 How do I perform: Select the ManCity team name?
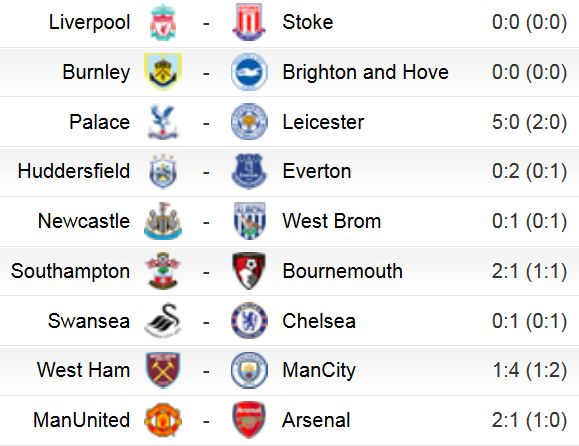319,371
